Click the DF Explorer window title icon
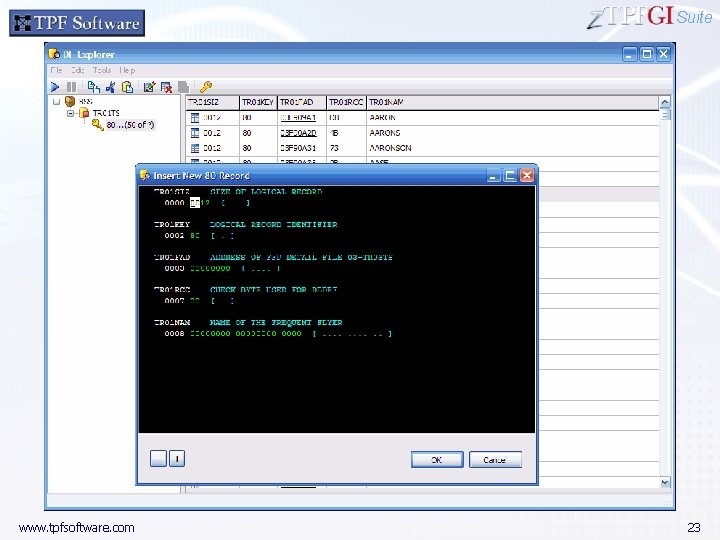The image size is (720, 540). [x=54, y=54]
